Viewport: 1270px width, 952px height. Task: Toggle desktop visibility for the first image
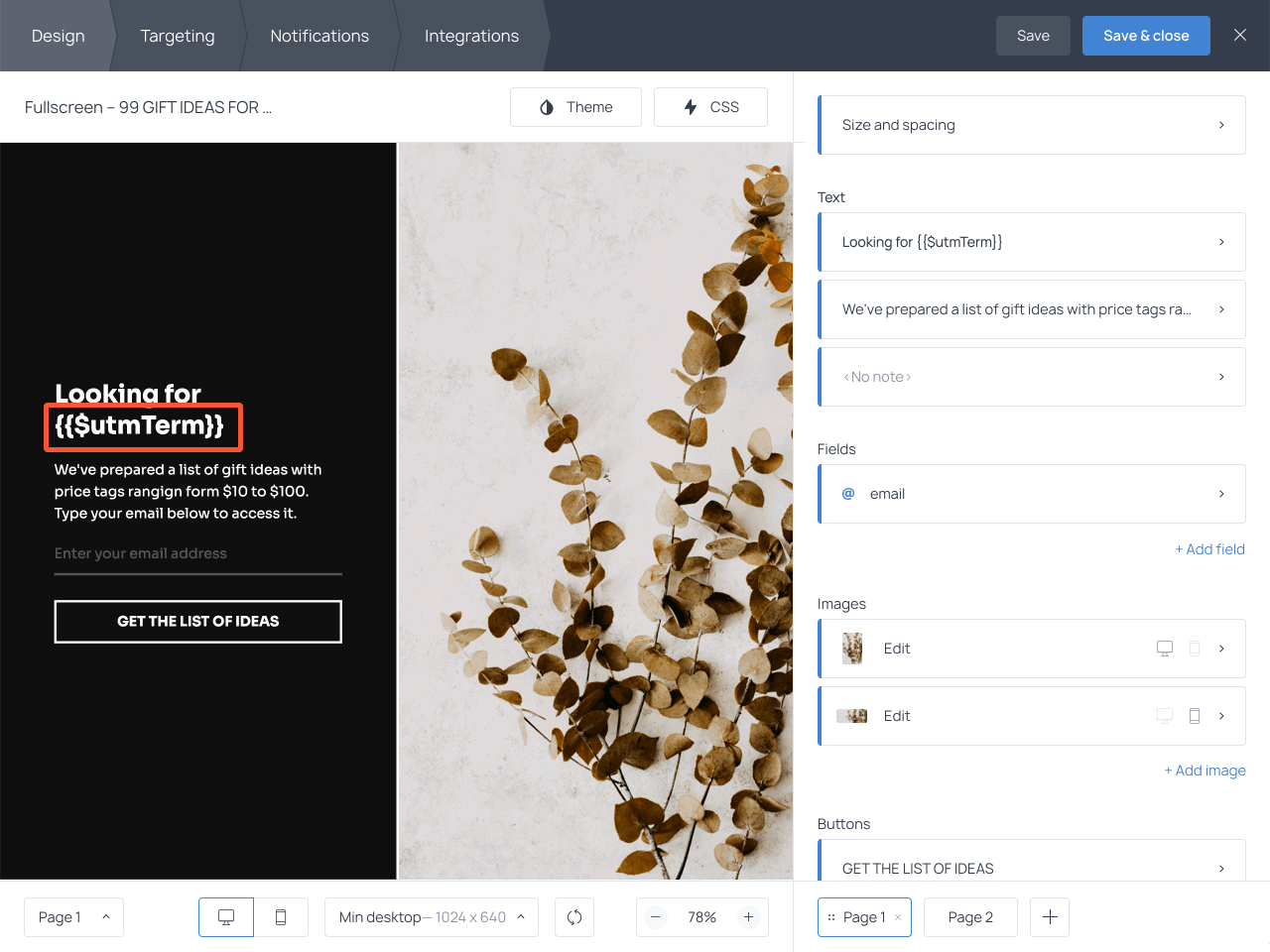coord(1163,649)
